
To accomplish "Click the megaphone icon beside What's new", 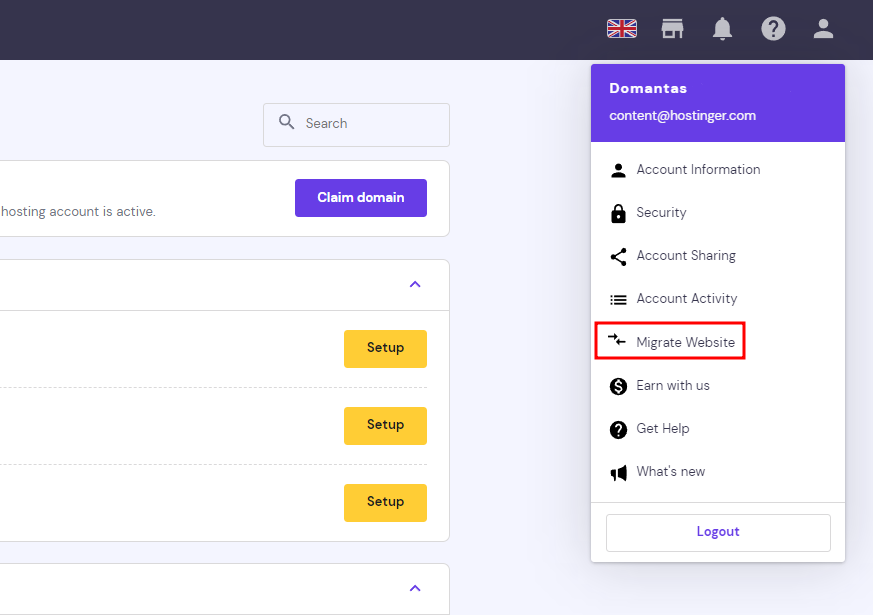I will click(618, 473).
